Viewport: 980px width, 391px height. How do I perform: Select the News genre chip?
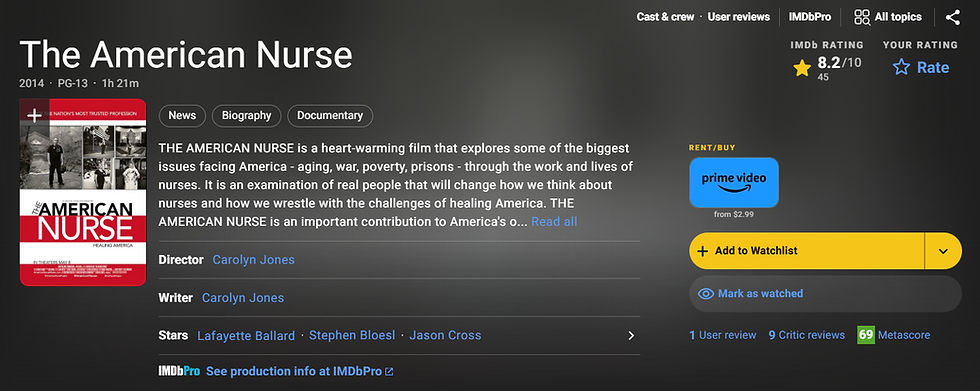pyautogui.click(x=182, y=116)
